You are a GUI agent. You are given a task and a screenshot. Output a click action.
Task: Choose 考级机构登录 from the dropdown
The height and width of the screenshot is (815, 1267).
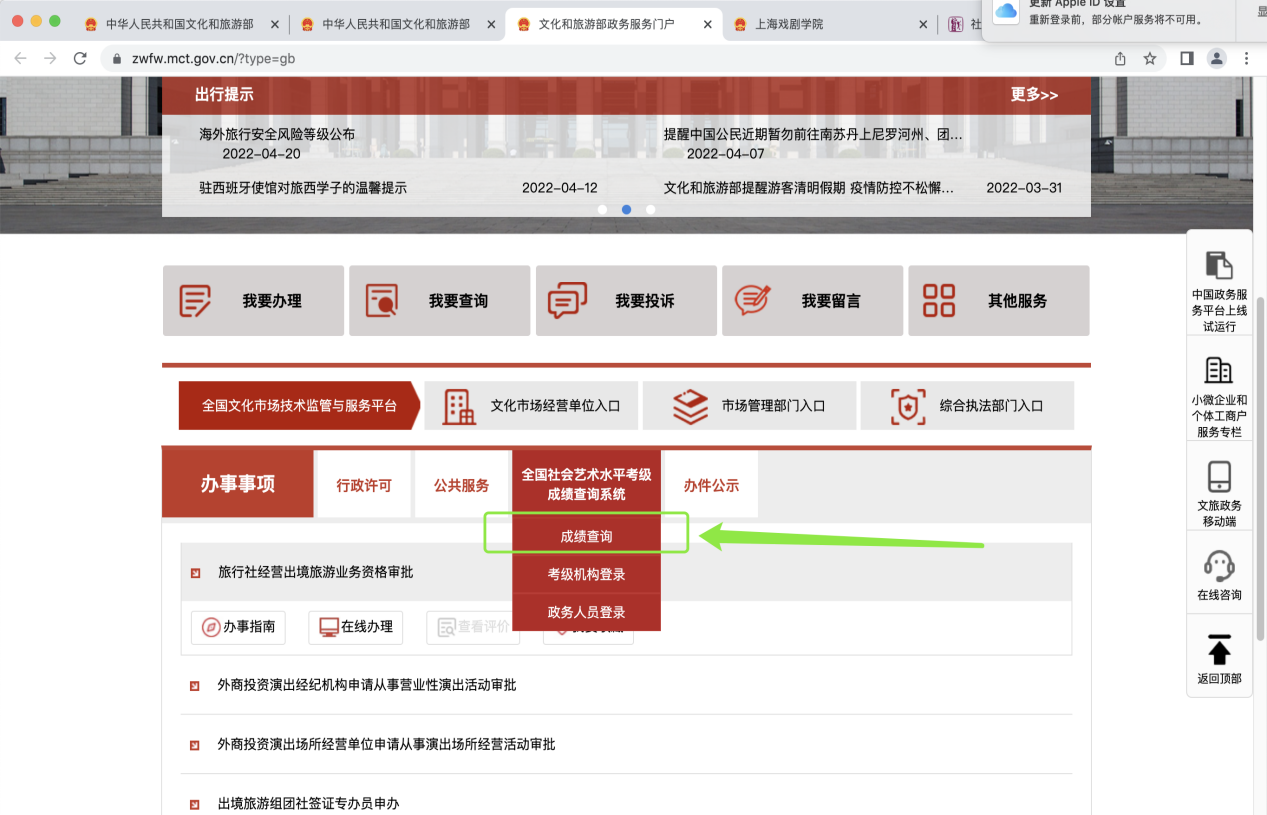586,575
